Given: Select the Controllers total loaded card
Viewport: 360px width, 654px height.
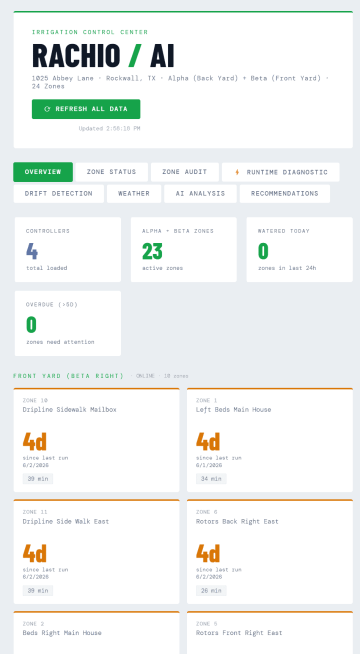Looking at the screenshot, I should (68, 249).
